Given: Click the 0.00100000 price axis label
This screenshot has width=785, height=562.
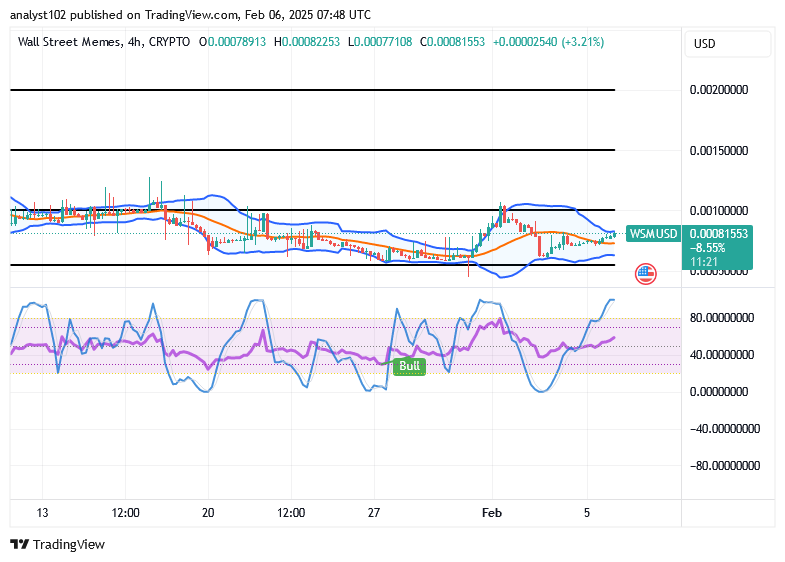Looking at the screenshot, I should [x=719, y=211].
